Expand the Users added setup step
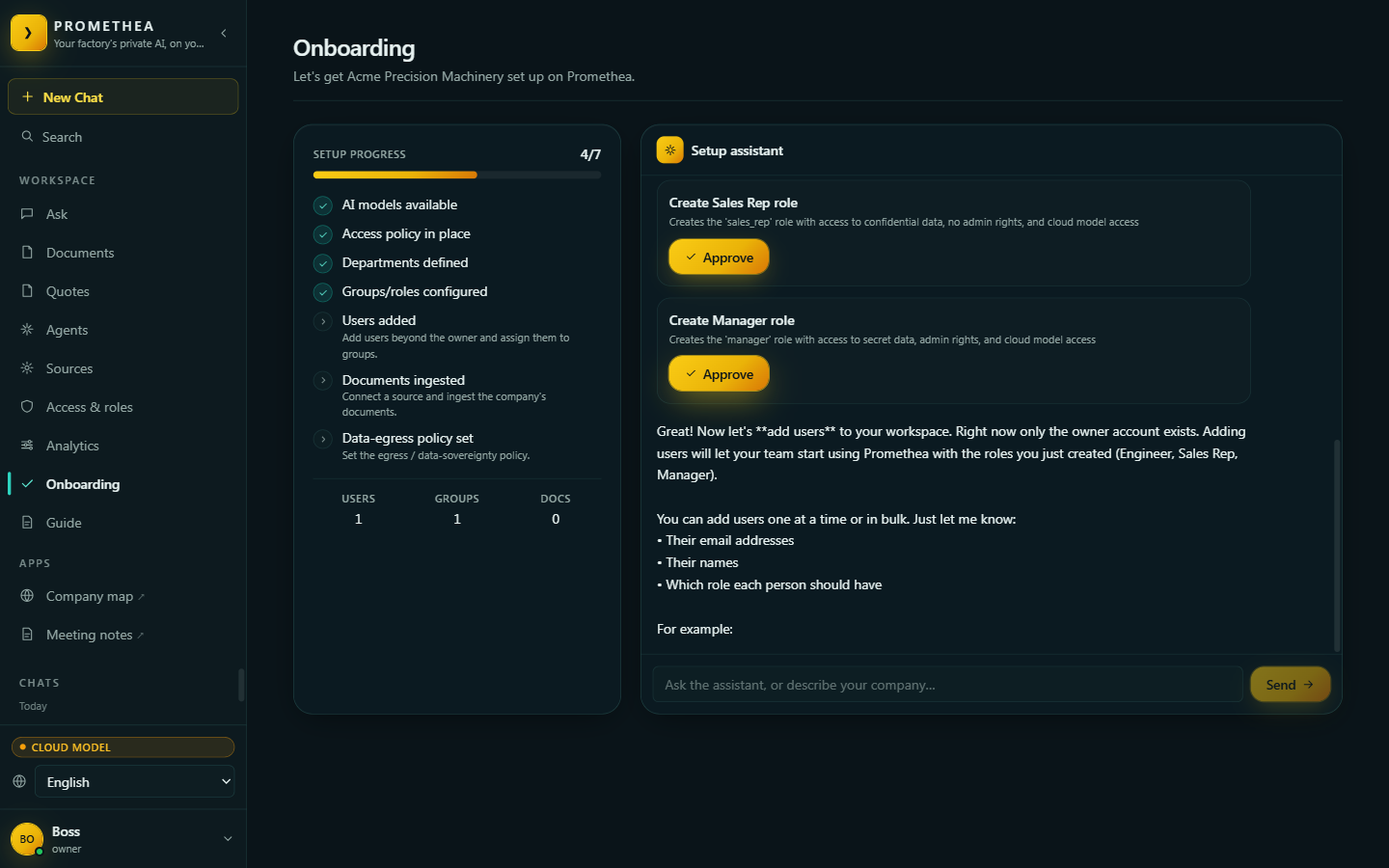The width and height of the screenshot is (1389, 868). pyautogui.click(x=323, y=321)
